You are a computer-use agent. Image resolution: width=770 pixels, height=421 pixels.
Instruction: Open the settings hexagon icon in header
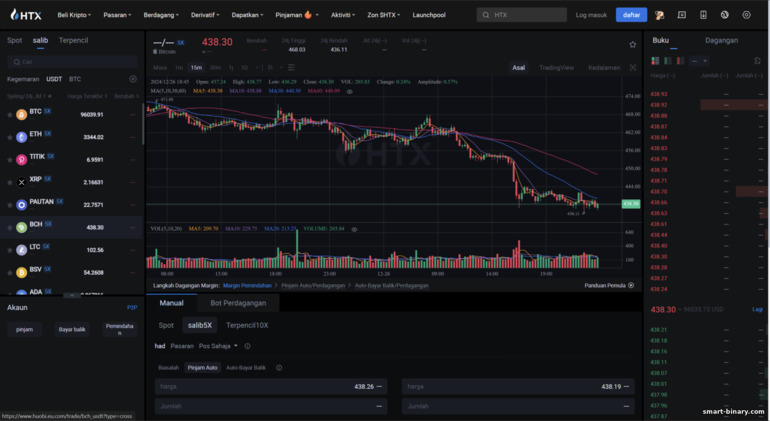tap(746, 15)
